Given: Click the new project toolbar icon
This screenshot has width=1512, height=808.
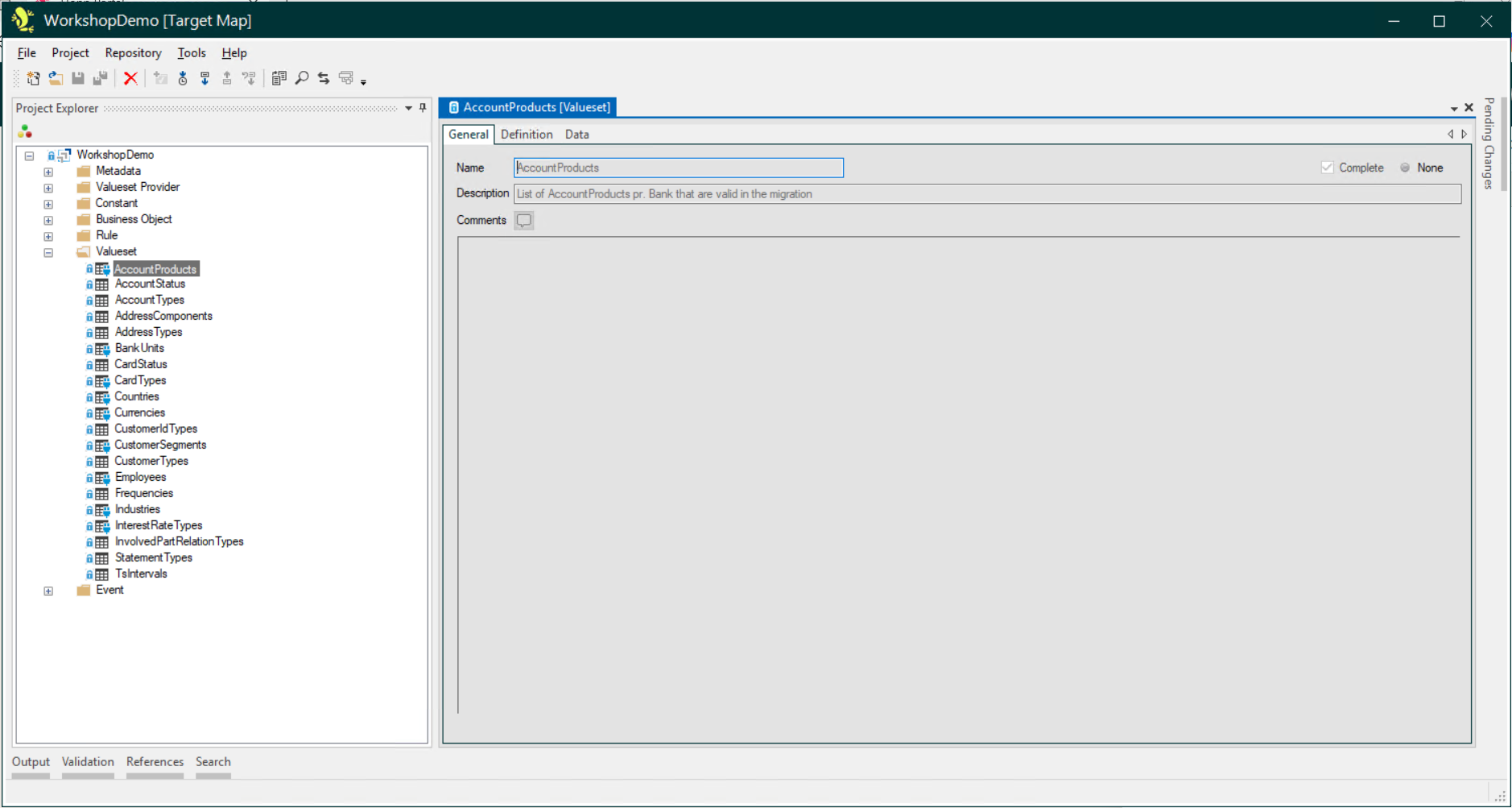Looking at the screenshot, I should click(x=33, y=78).
